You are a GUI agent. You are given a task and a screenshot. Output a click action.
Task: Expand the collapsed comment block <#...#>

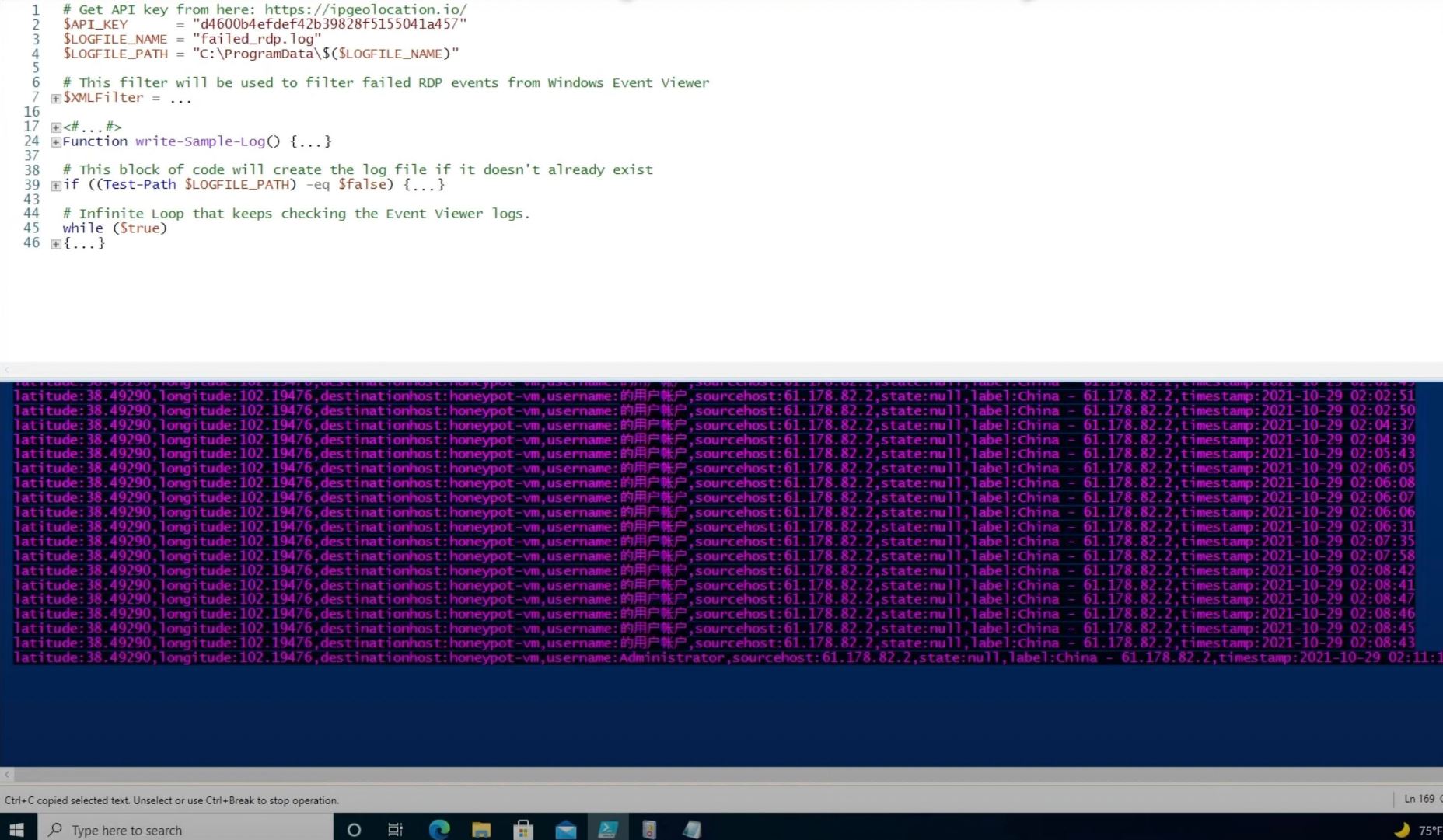[56, 127]
